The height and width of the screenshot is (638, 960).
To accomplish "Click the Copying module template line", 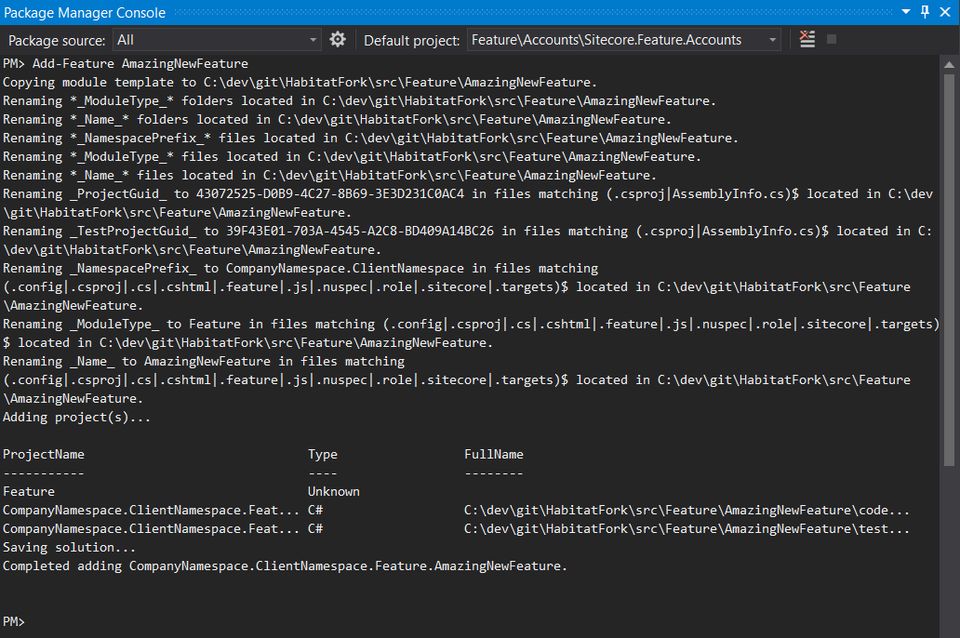I will (x=299, y=82).
